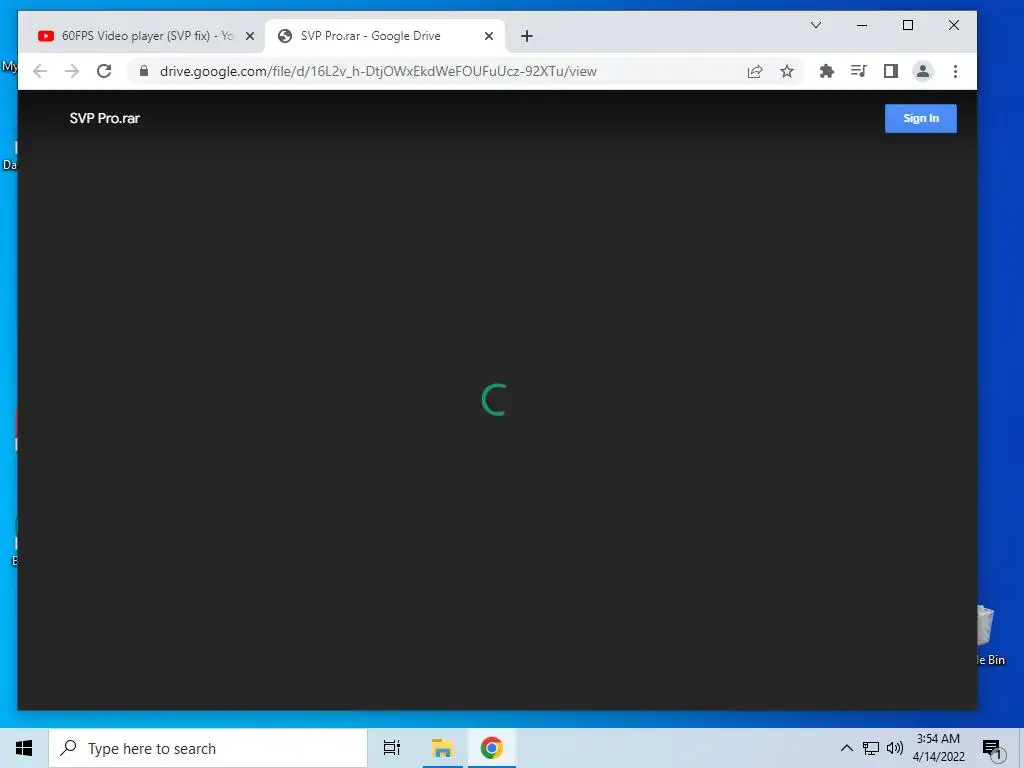Show hidden system tray icons
Screen dimensions: 1024x768
click(846, 748)
